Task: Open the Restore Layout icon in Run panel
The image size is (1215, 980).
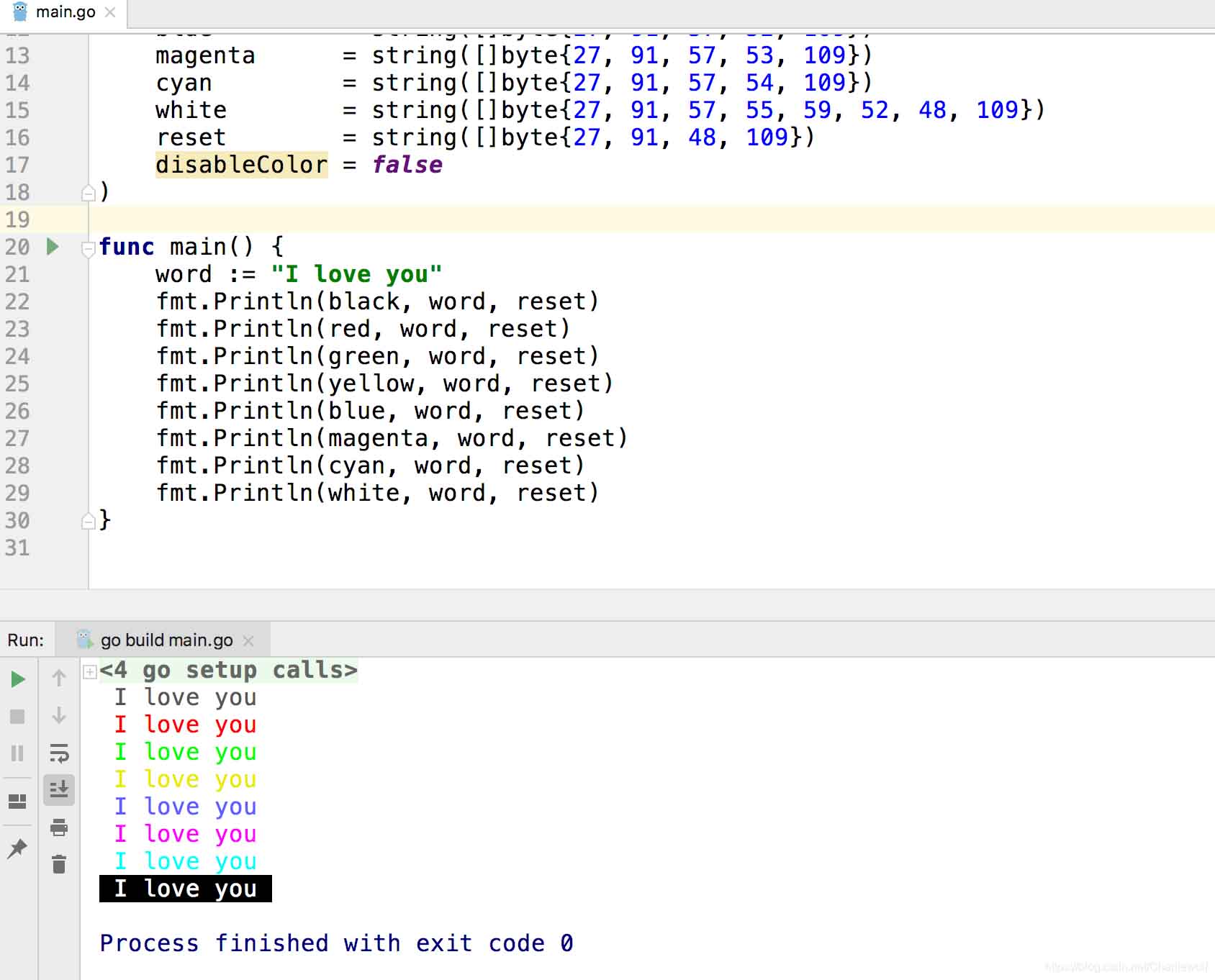Action: 18,802
